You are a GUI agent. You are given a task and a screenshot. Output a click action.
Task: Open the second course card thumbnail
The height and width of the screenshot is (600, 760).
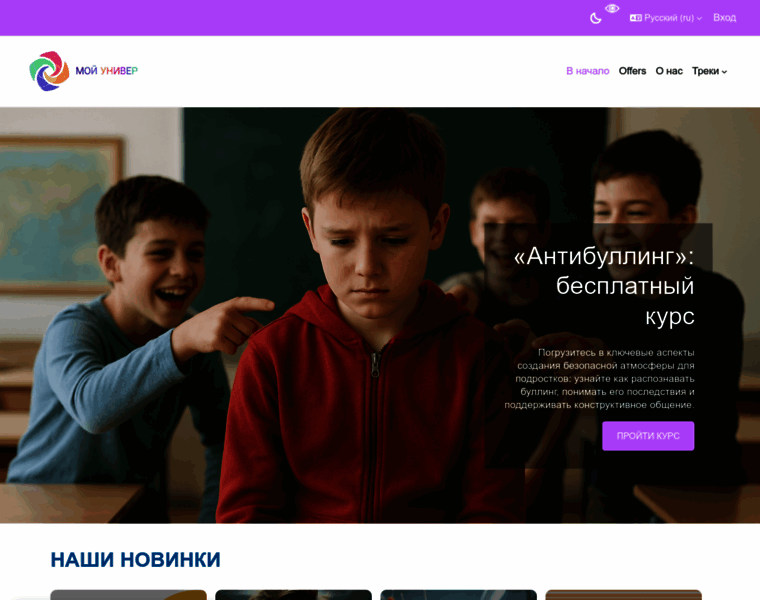point(293,595)
